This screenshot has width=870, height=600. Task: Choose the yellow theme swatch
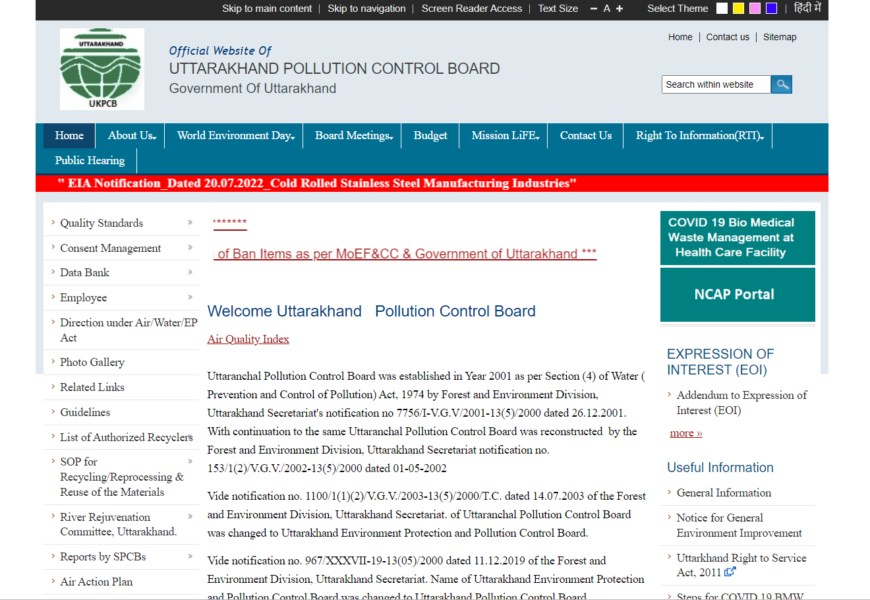(738, 9)
